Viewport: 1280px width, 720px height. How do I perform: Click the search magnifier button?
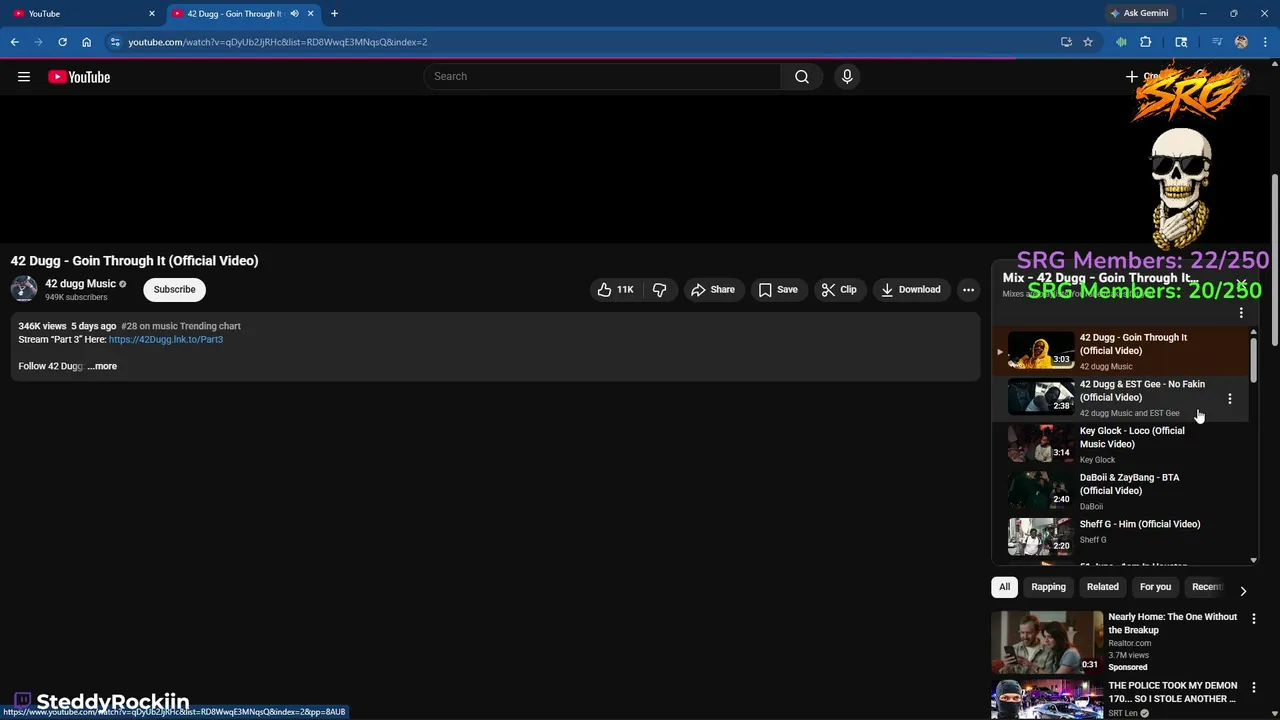pyautogui.click(x=801, y=77)
